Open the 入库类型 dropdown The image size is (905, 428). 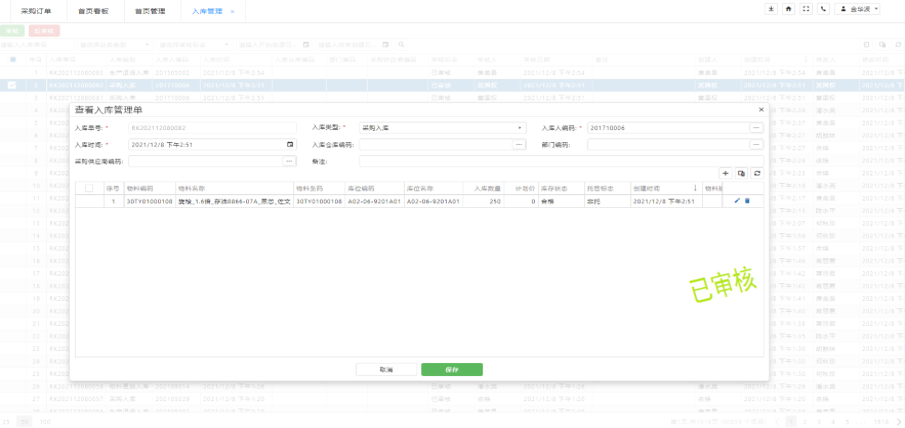(443, 128)
